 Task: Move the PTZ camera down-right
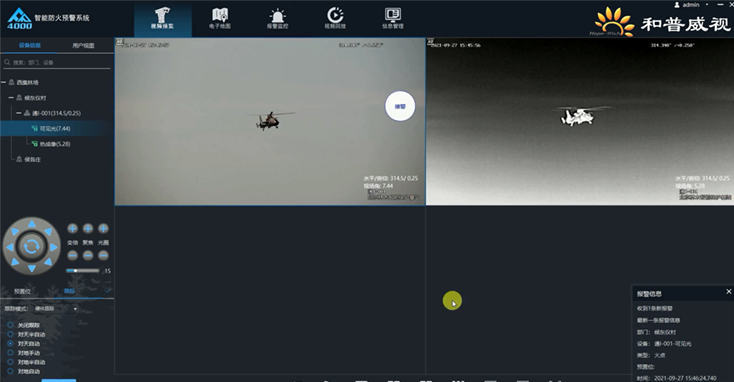tap(48, 262)
